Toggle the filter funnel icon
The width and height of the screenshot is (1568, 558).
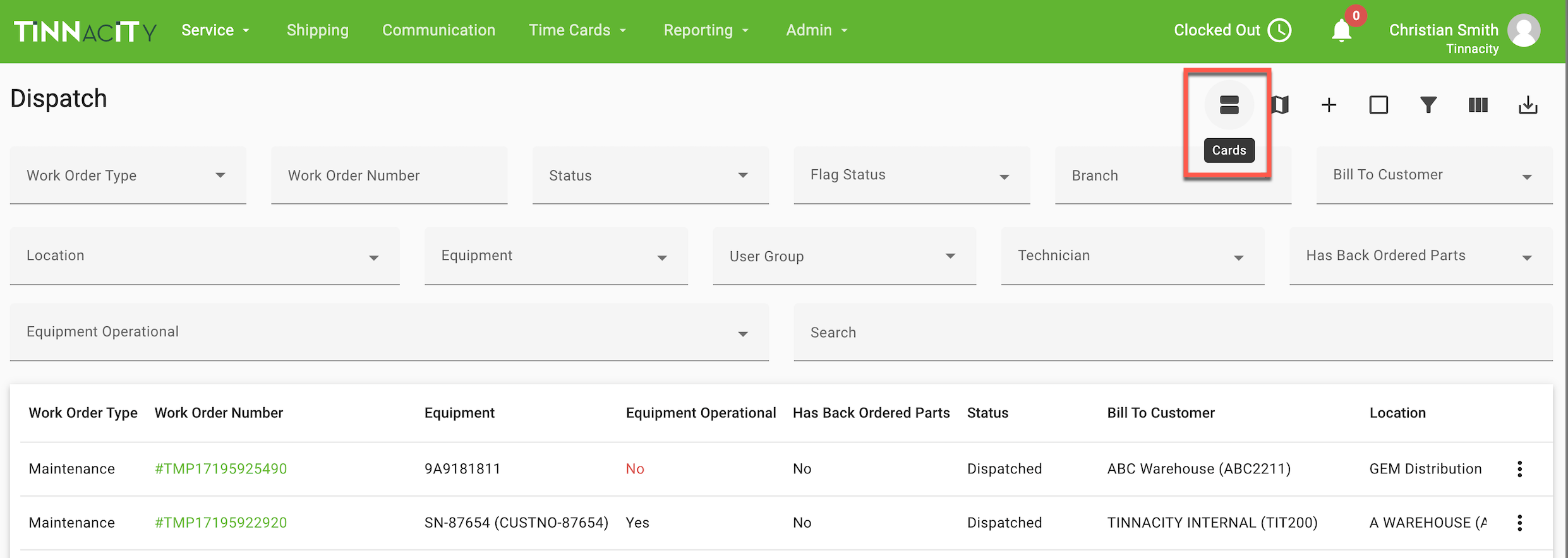click(x=1428, y=105)
